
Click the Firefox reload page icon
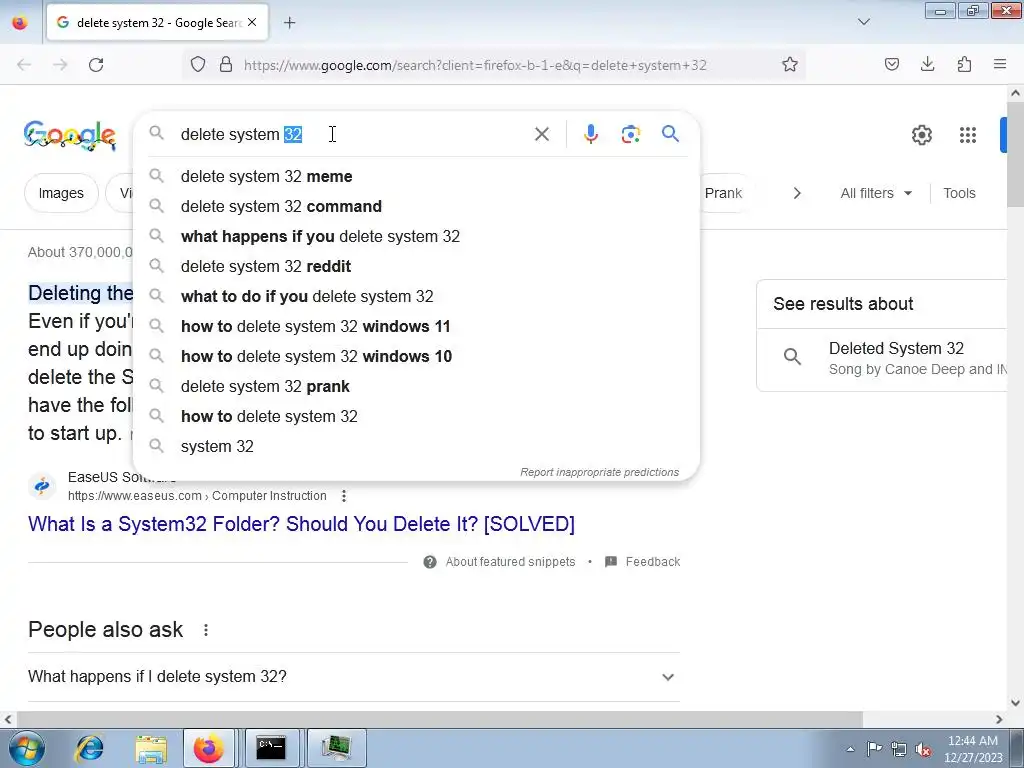click(96, 65)
